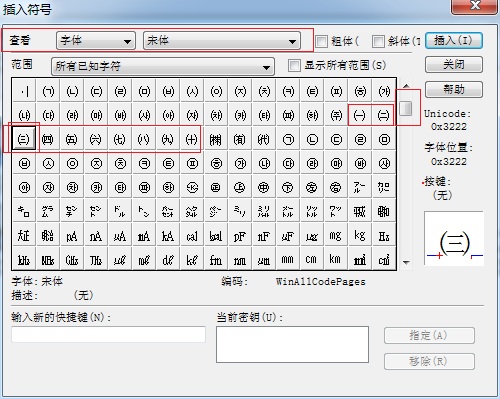The height and width of the screenshot is (399, 500).
Task: Select the parenthesized 八 symbol
Action: 144,139
